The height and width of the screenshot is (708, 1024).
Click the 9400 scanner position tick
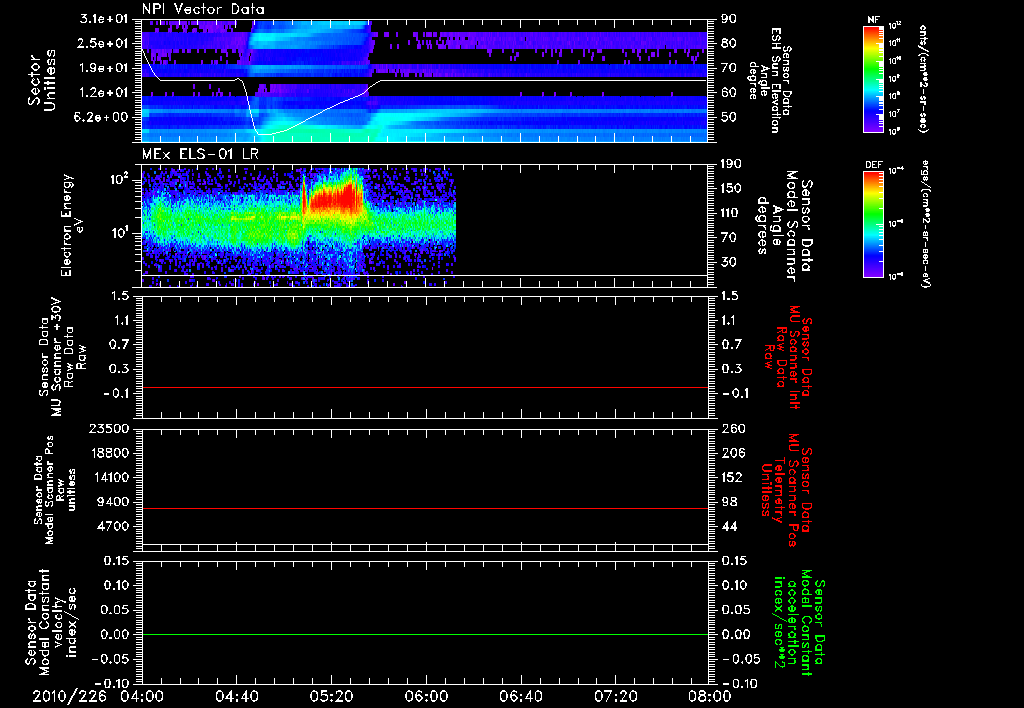(x=114, y=502)
